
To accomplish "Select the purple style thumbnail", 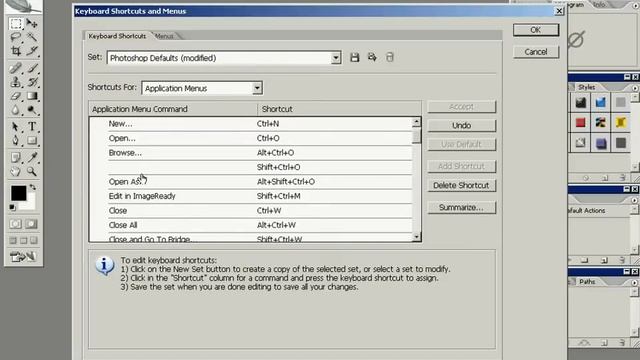I will coord(600,143).
